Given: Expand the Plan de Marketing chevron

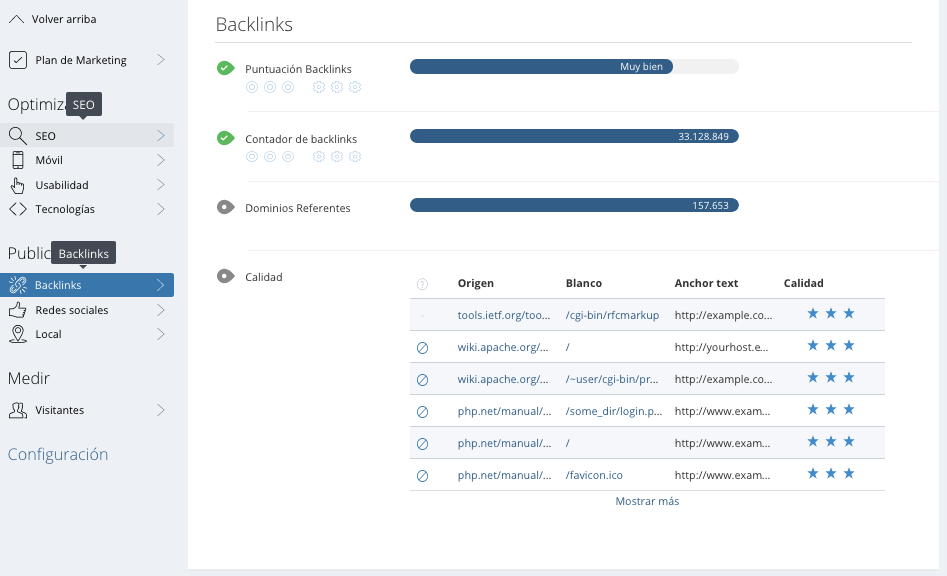Looking at the screenshot, I should 162,60.
